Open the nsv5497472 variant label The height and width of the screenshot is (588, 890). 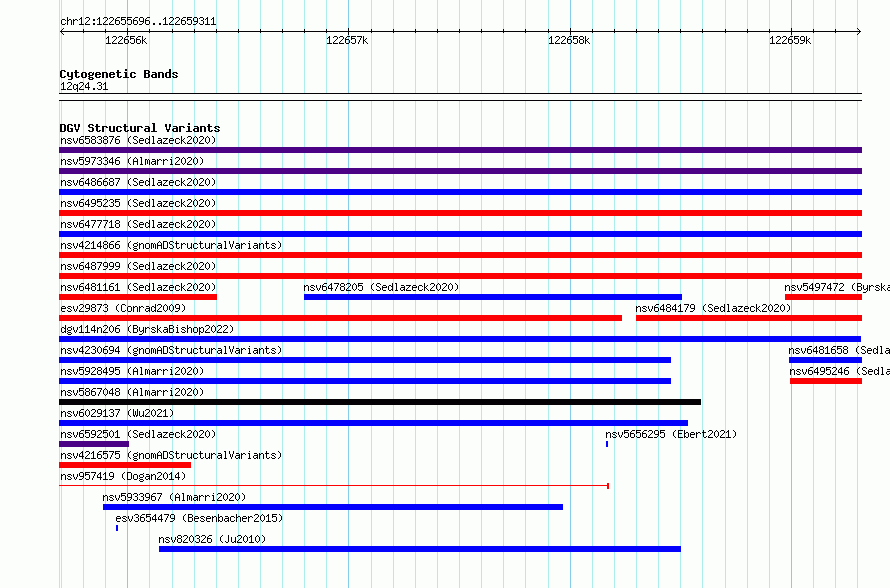click(x=837, y=287)
